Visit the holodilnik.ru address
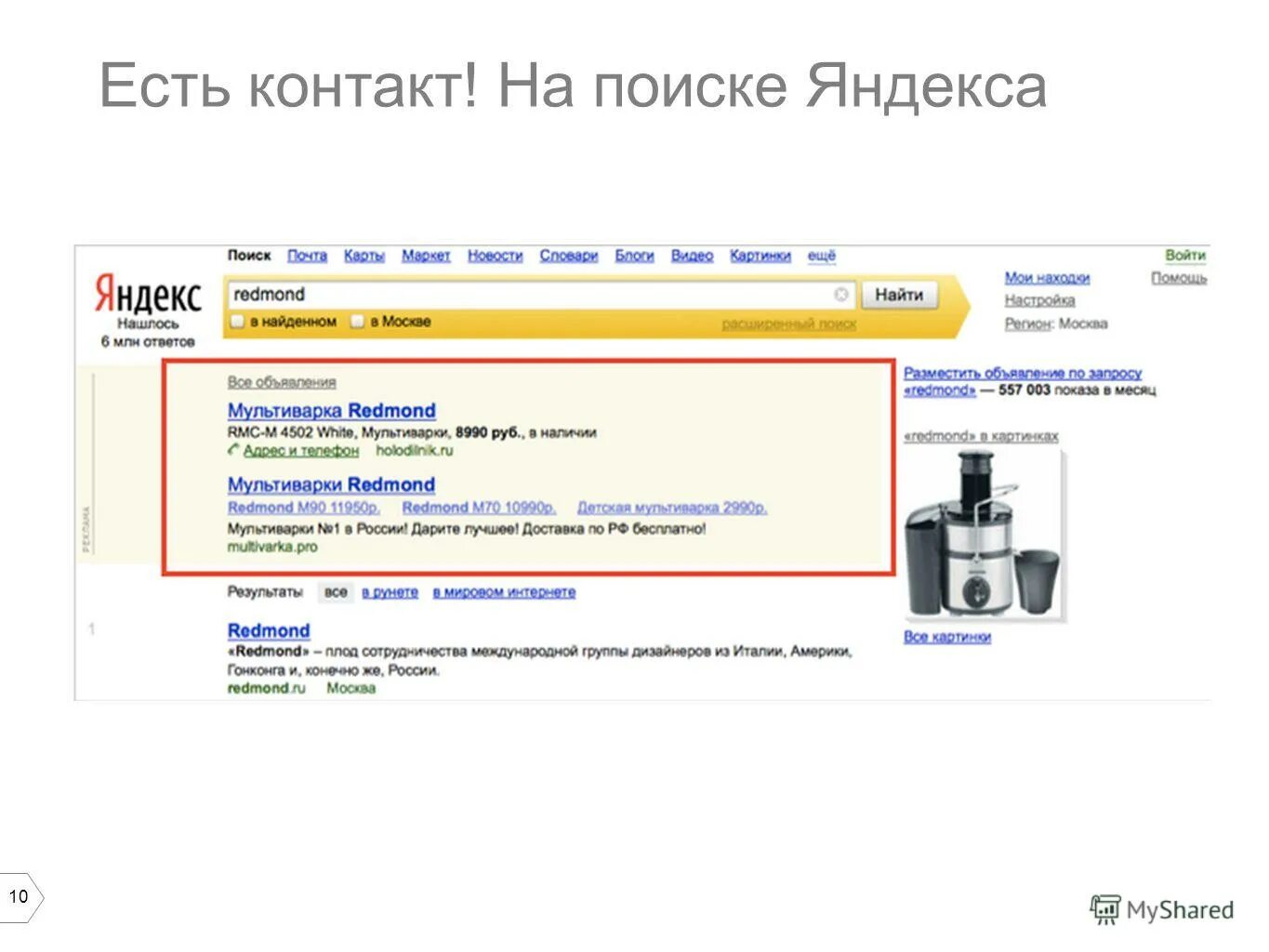 [x=414, y=450]
